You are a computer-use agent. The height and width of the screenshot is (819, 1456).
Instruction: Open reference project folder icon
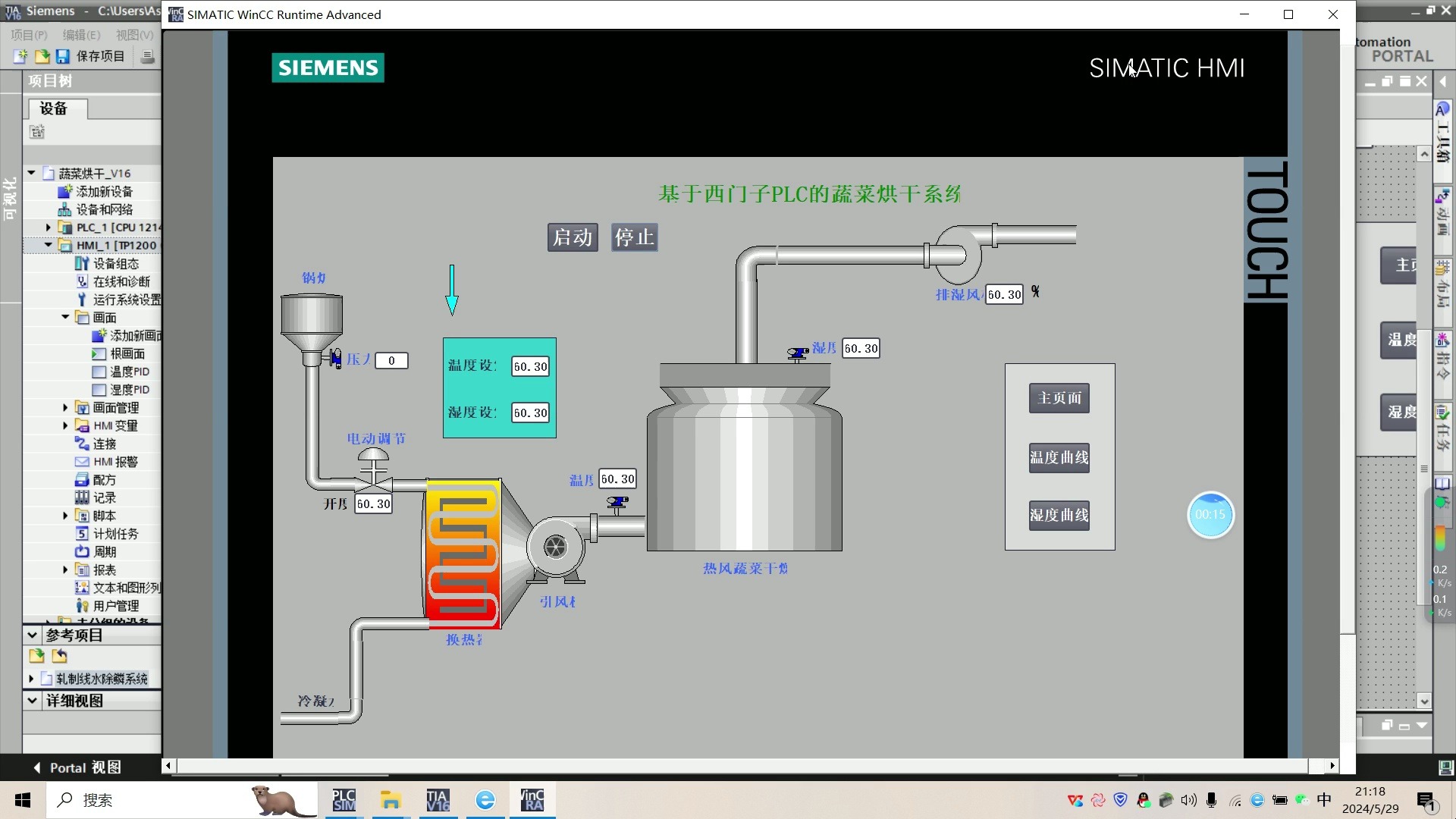click(x=36, y=656)
